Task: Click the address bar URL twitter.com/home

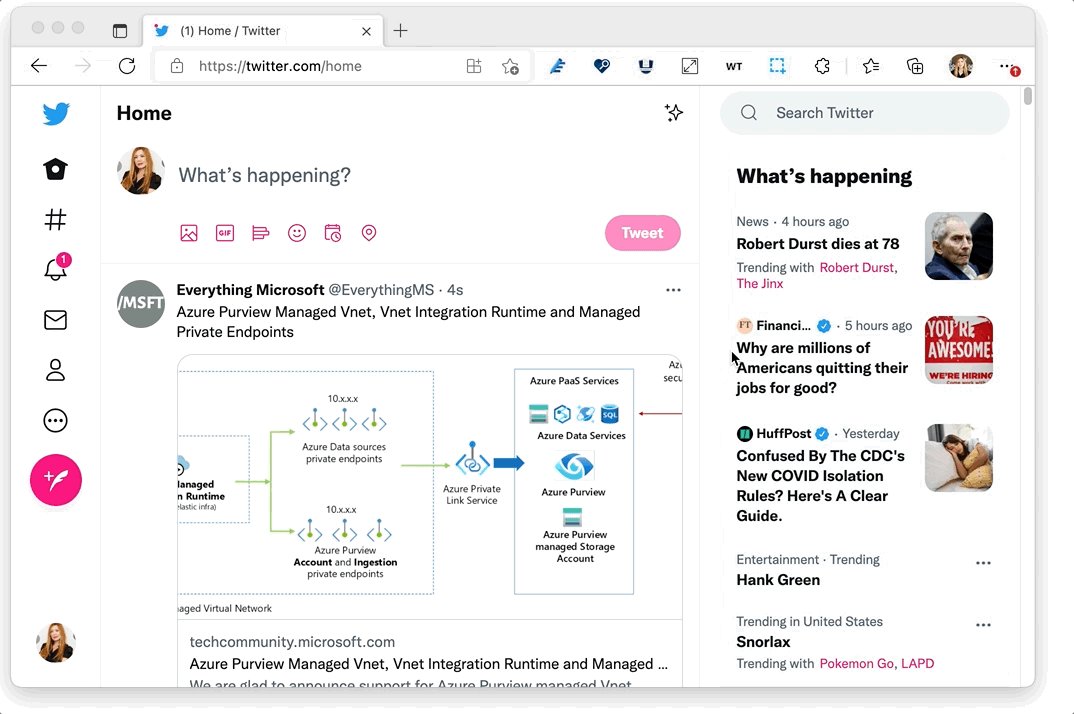Action: pos(280,66)
